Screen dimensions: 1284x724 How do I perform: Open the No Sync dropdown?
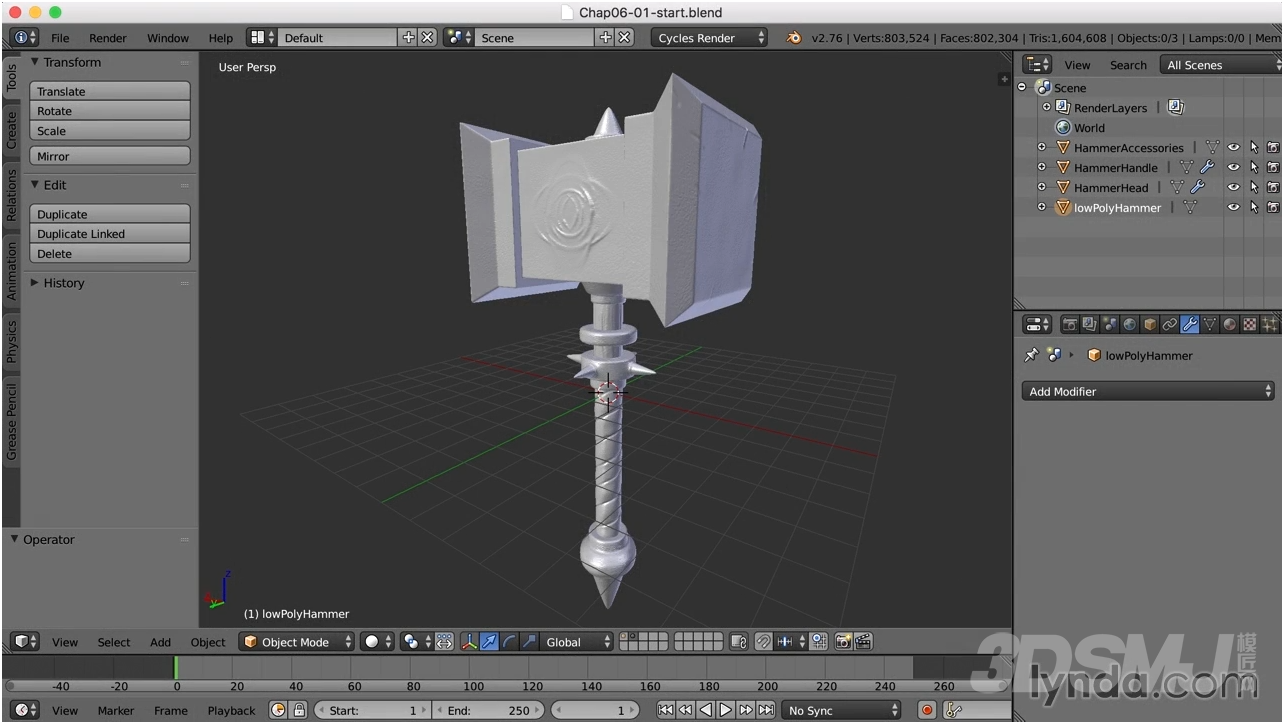841,710
